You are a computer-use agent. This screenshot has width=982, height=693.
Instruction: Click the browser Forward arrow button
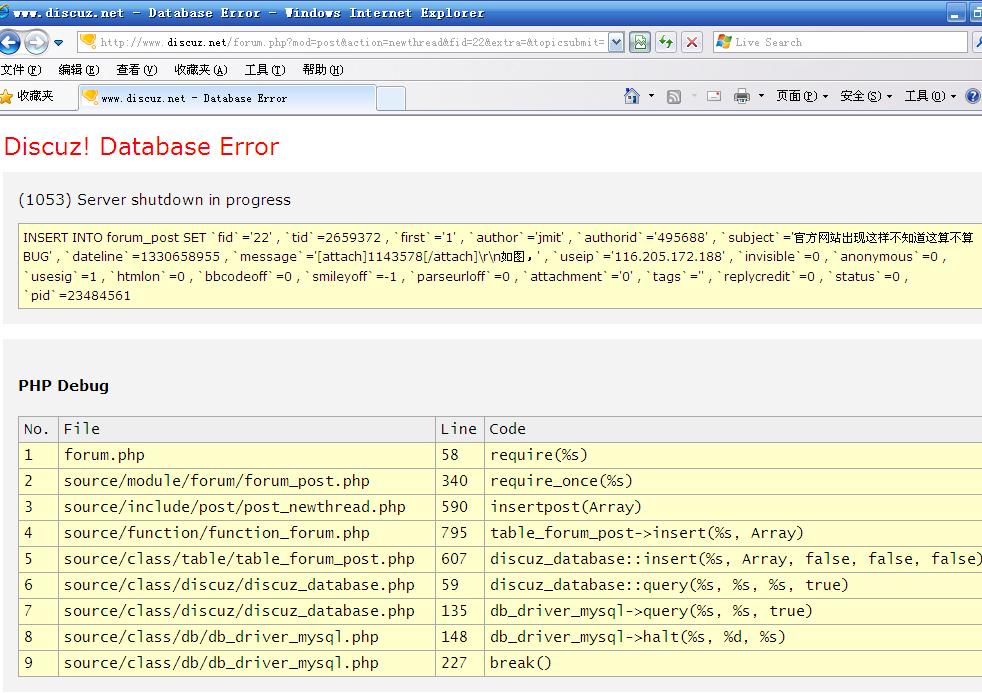(36, 43)
